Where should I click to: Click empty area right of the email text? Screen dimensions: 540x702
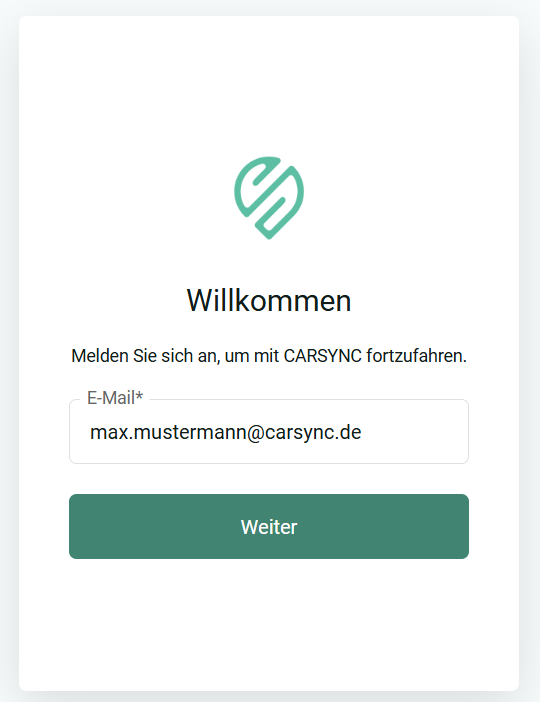[x=414, y=432]
